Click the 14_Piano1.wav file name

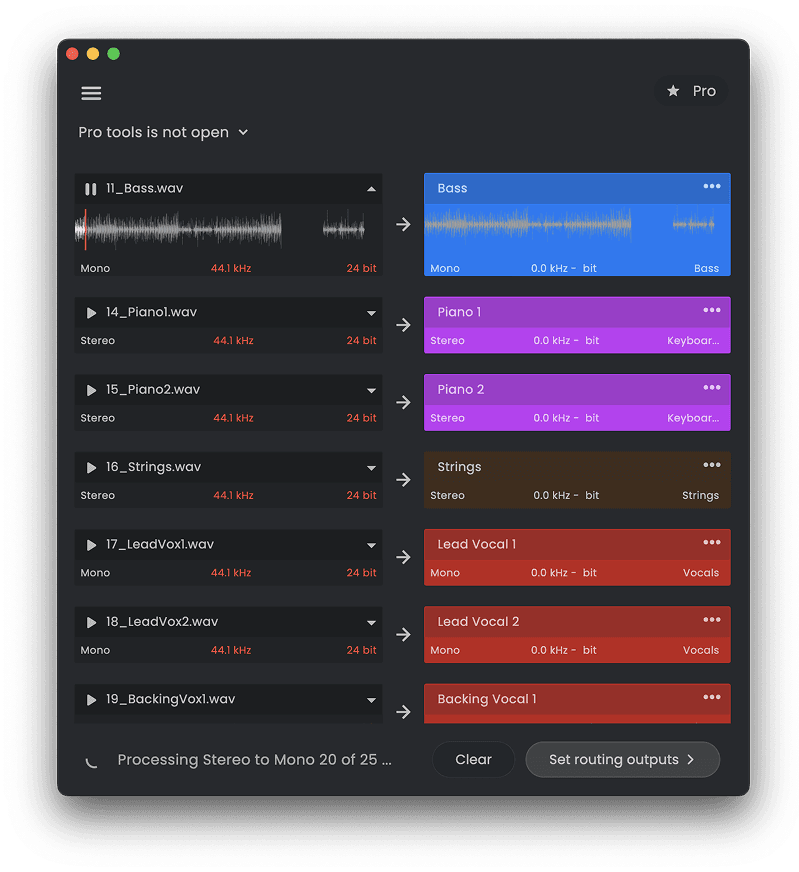click(151, 313)
